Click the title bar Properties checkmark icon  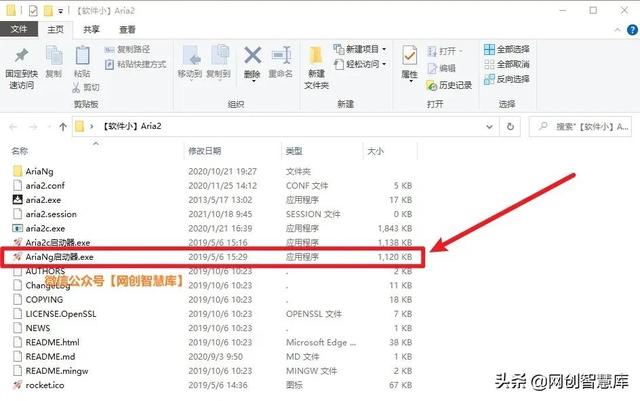pos(33,11)
